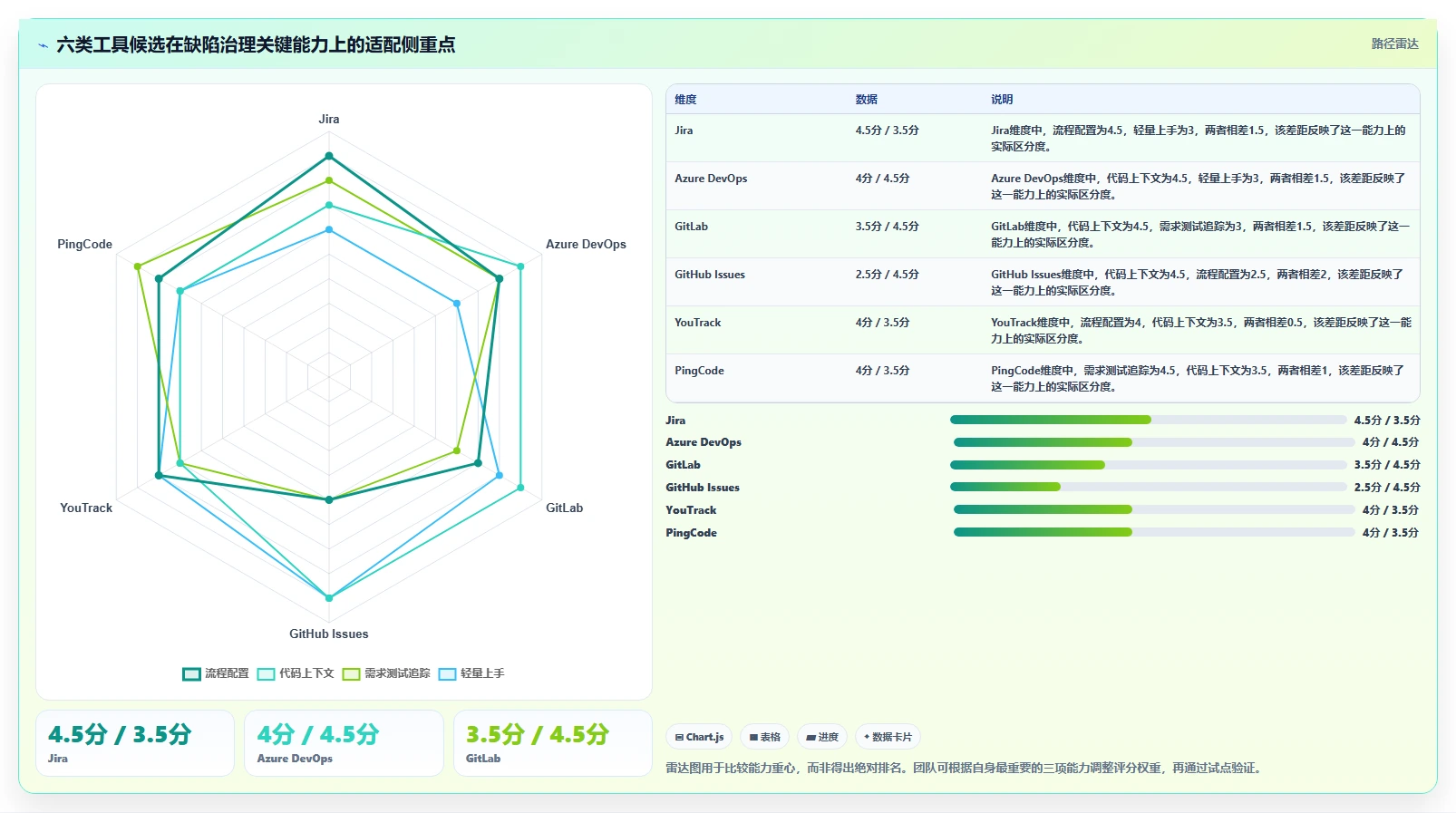This screenshot has width=1456, height=813.
Task: Click the Chart.js chip
Action: [x=699, y=737]
